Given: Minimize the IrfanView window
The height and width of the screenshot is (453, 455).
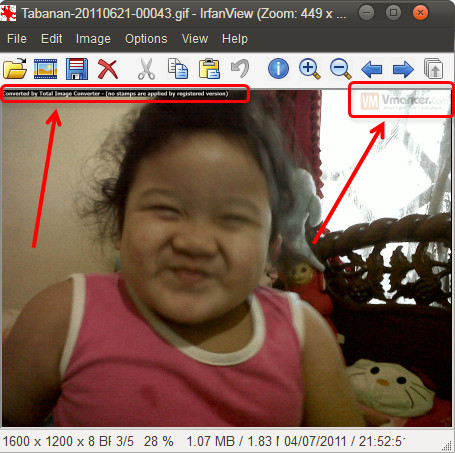Looking at the screenshot, I should coord(366,13).
